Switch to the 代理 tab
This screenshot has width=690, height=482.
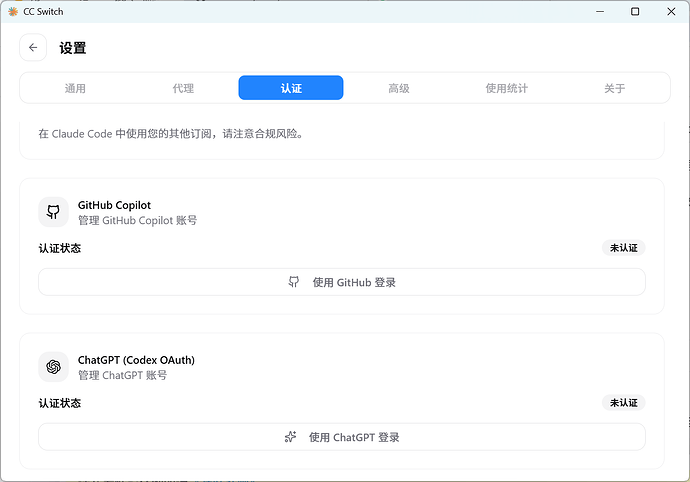pyautogui.click(x=183, y=88)
